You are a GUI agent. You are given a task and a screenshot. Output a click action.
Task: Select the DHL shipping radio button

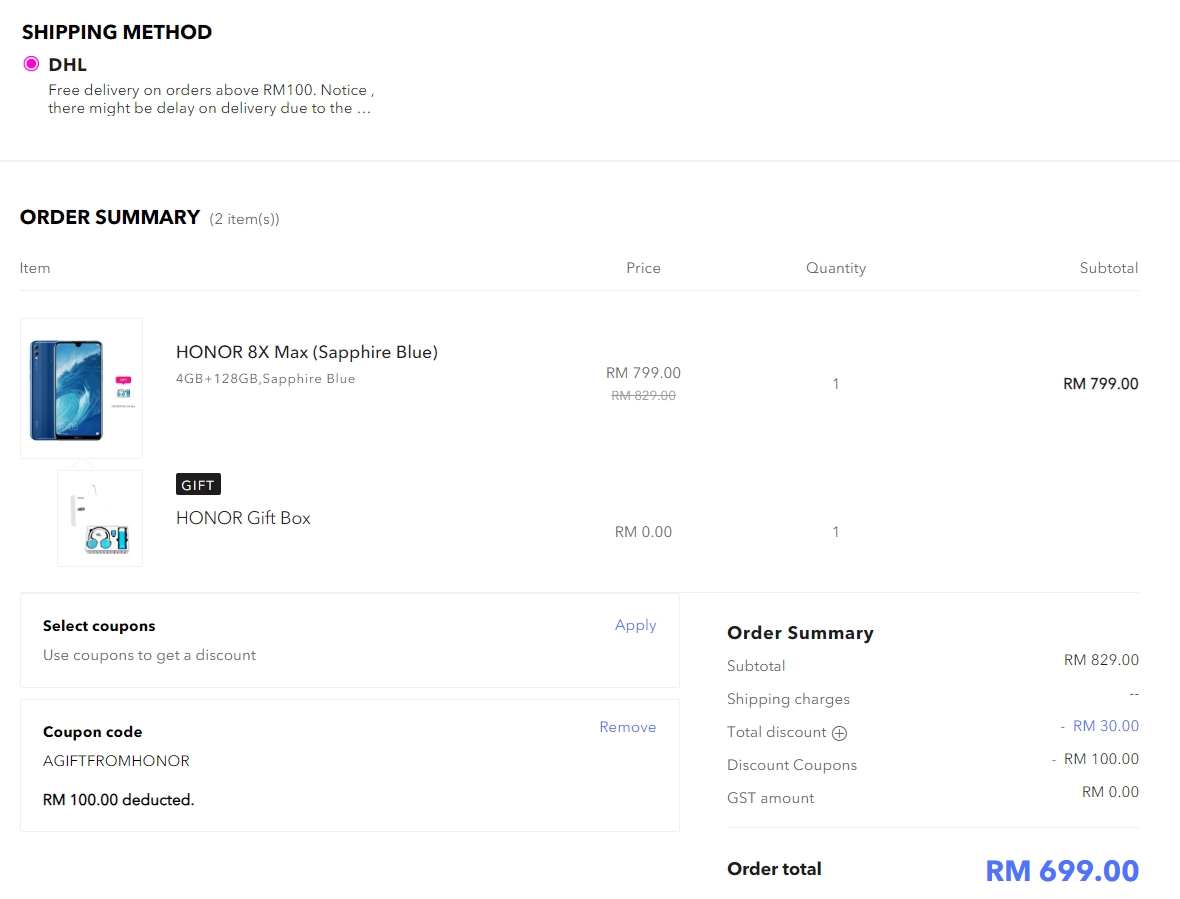click(31, 64)
